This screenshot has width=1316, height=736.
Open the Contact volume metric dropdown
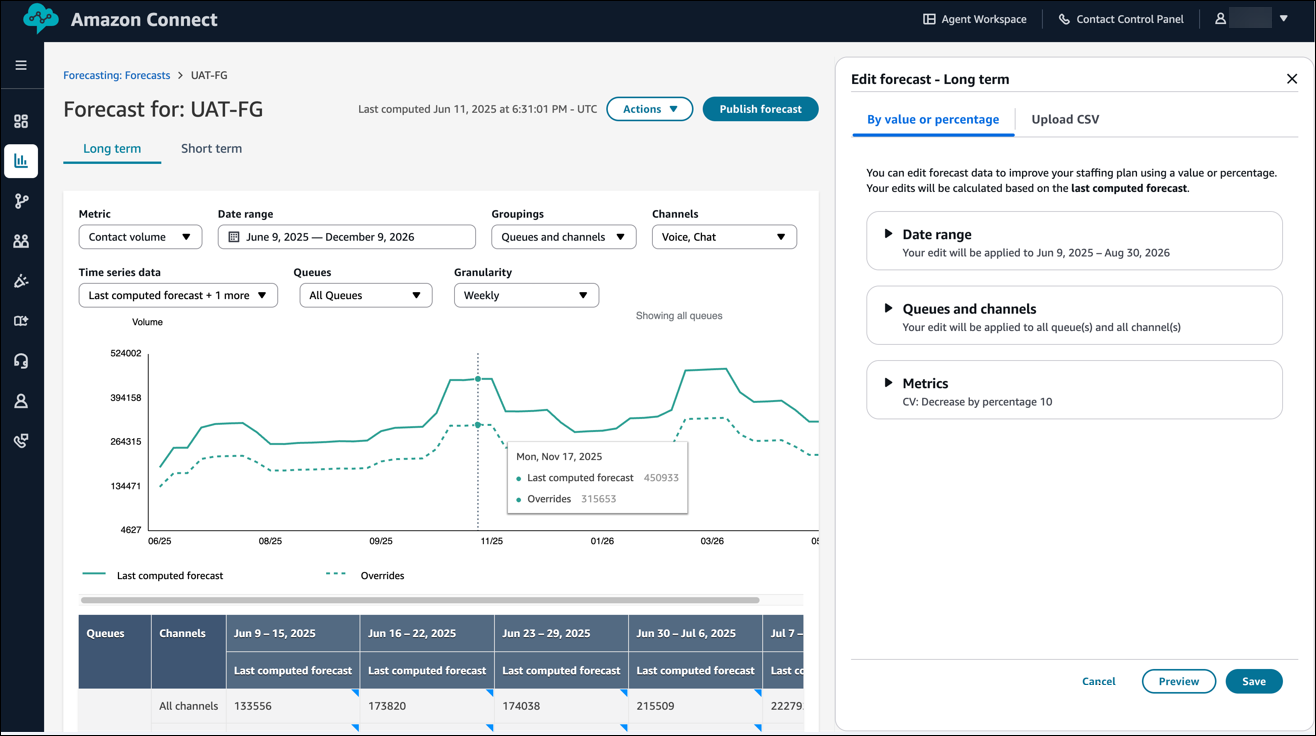(x=140, y=237)
